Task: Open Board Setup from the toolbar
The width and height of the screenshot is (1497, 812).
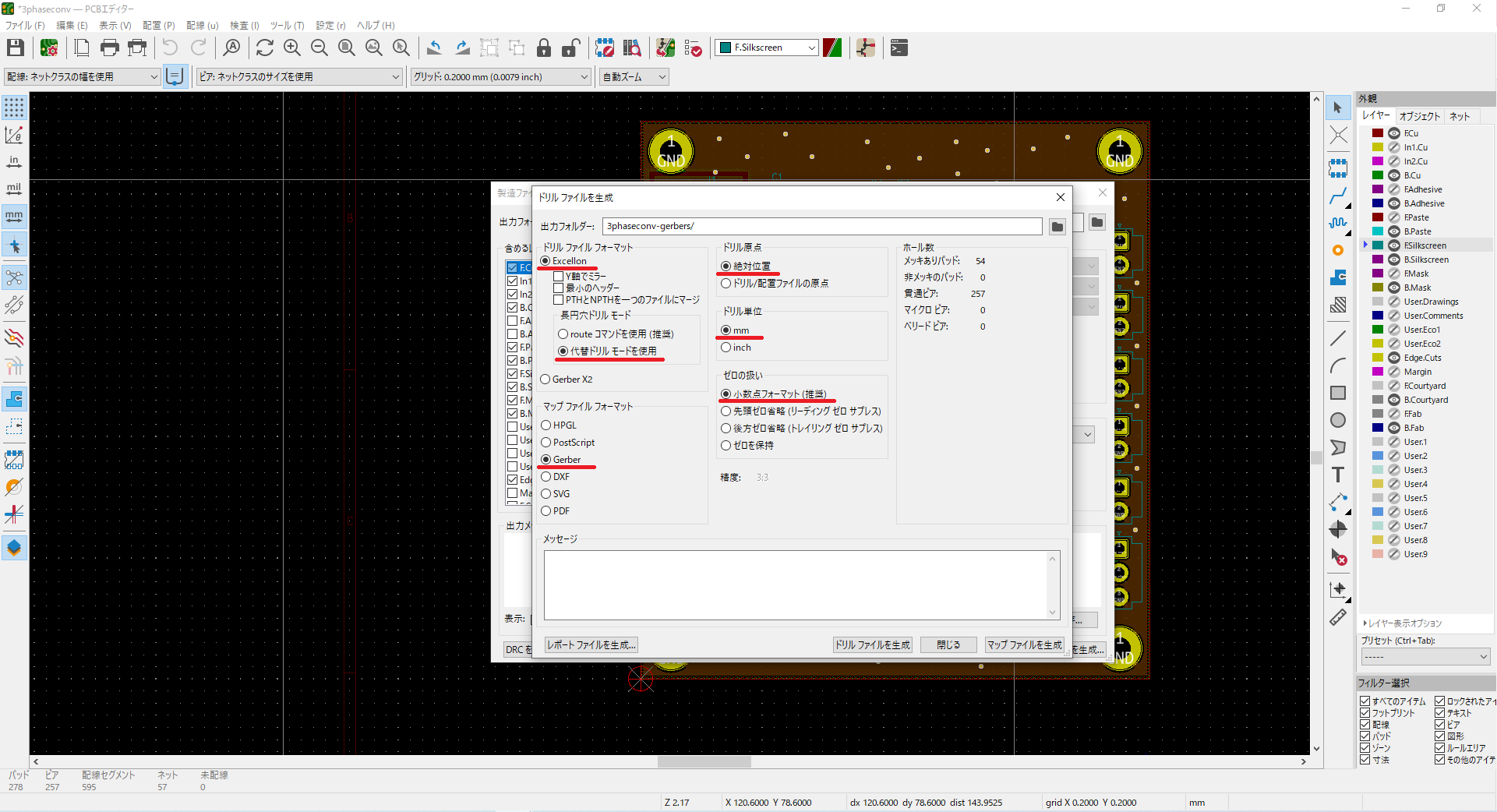Action: coord(49,48)
